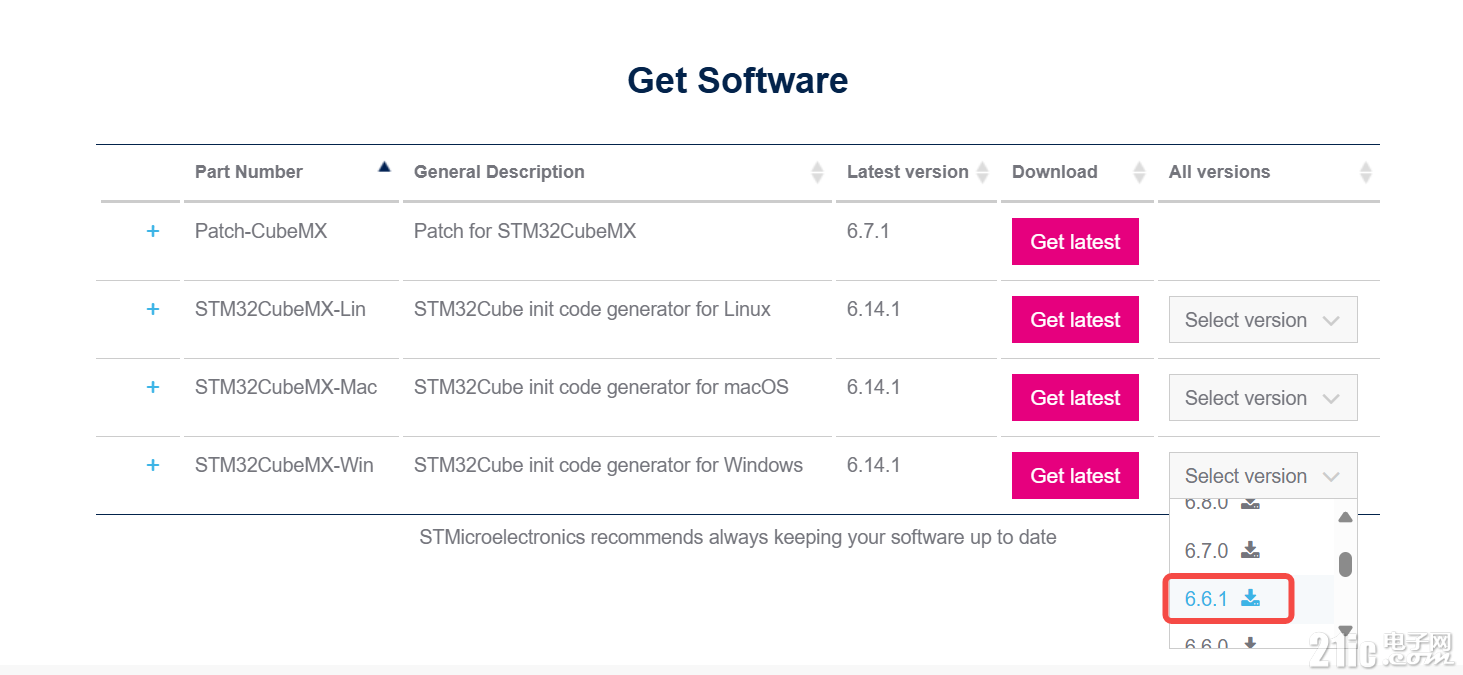Get latest STM32CubeMX-Lin download

pyautogui.click(x=1075, y=320)
